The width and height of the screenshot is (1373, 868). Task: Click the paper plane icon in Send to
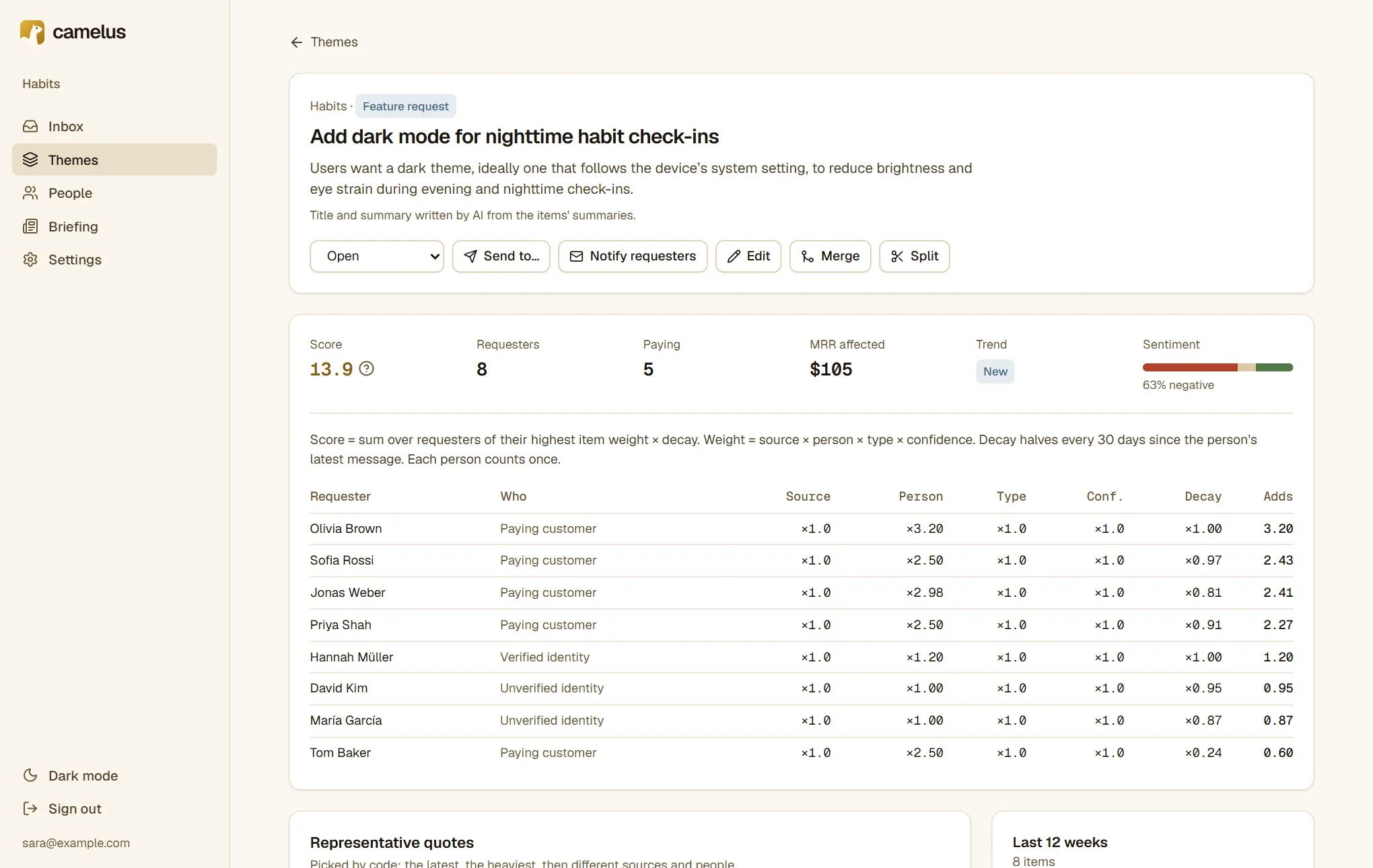(x=470, y=256)
